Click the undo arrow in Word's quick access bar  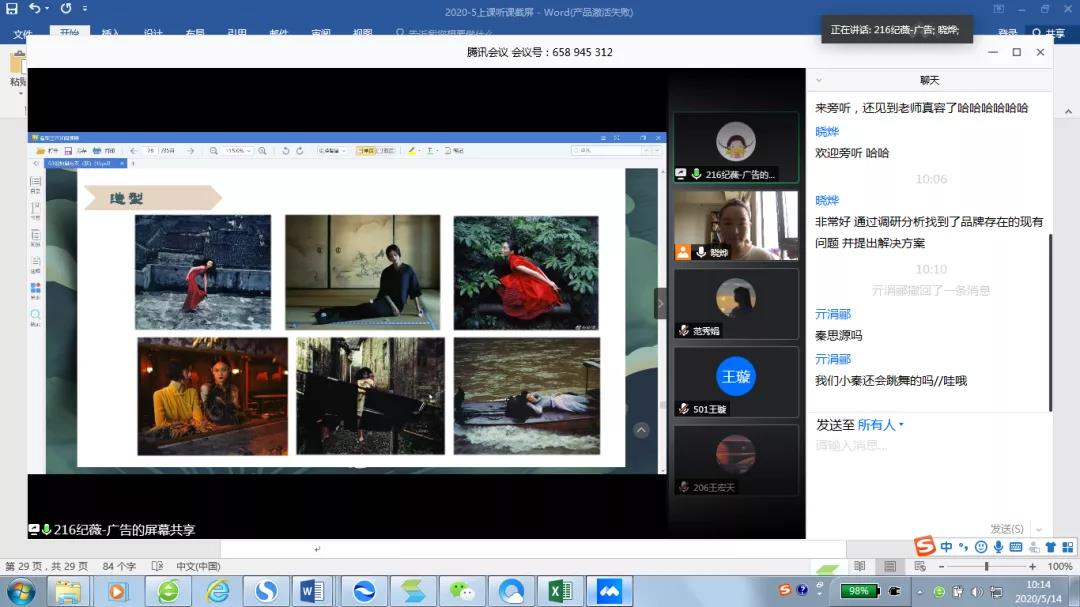(35, 9)
